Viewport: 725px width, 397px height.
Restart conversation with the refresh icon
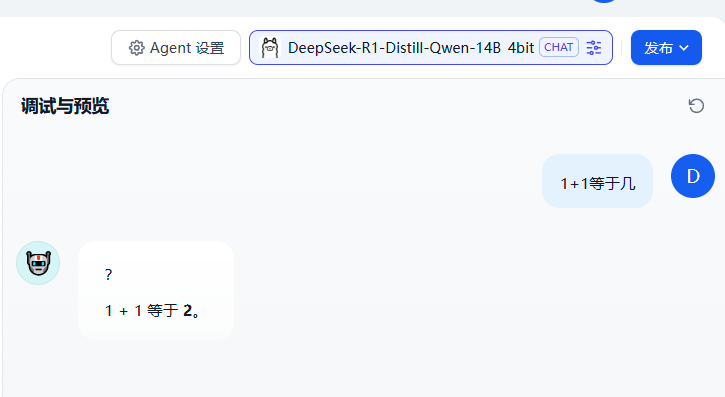coord(696,106)
